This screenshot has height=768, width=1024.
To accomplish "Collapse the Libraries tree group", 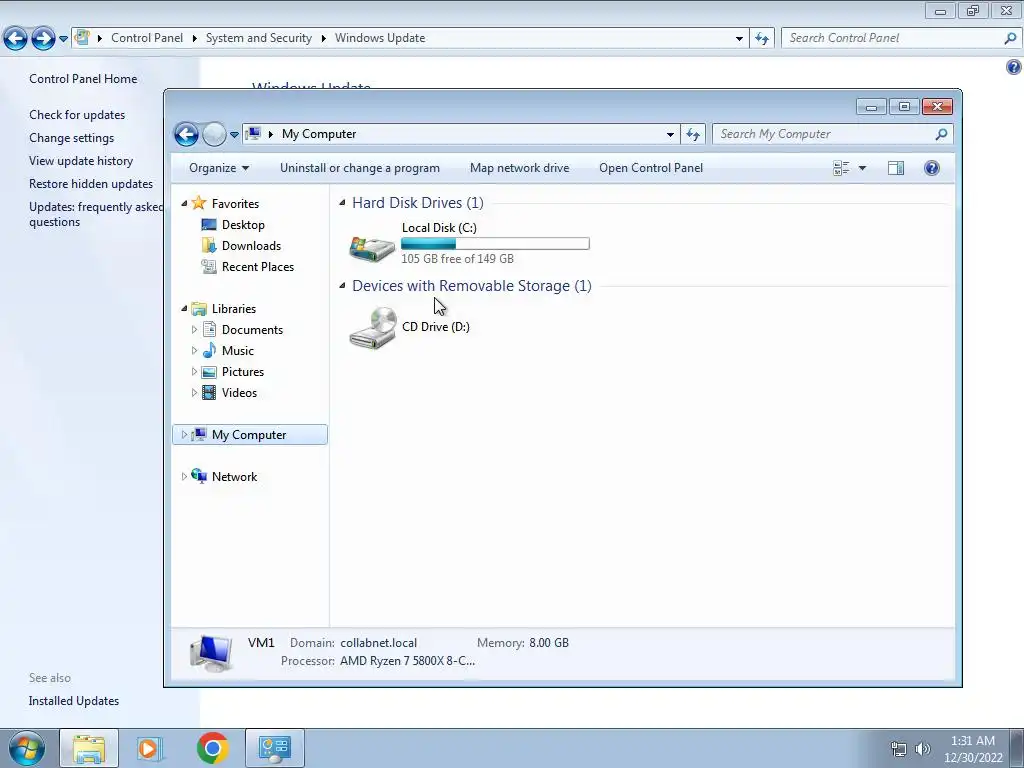I will tap(184, 309).
